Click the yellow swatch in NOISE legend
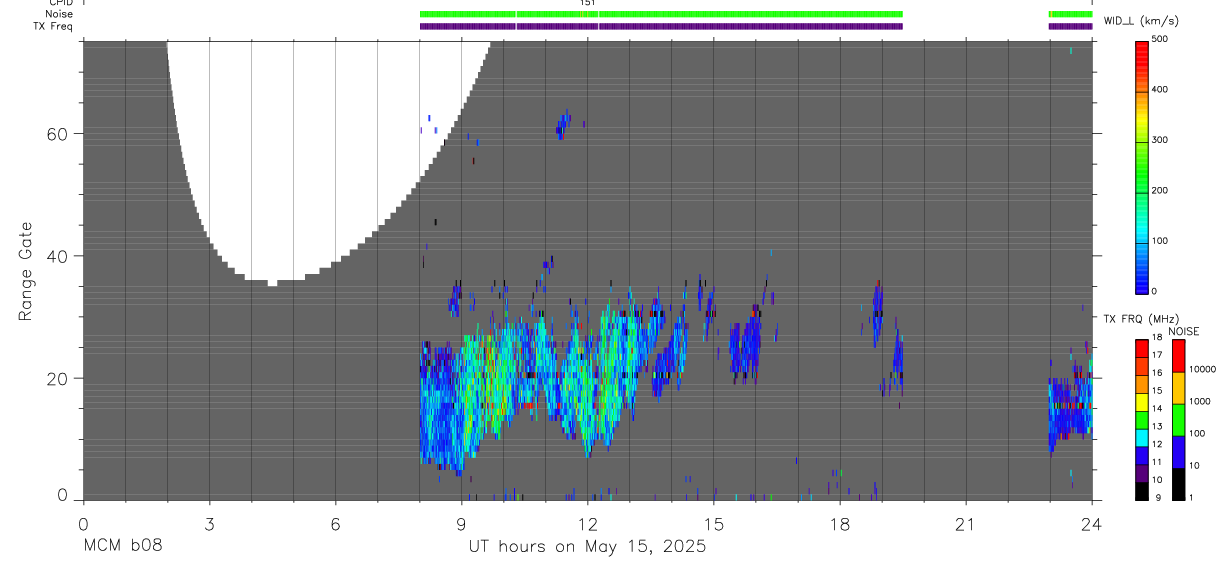Image resolution: width=1228 pixels, height=567 pixels. click(1178, 387)
